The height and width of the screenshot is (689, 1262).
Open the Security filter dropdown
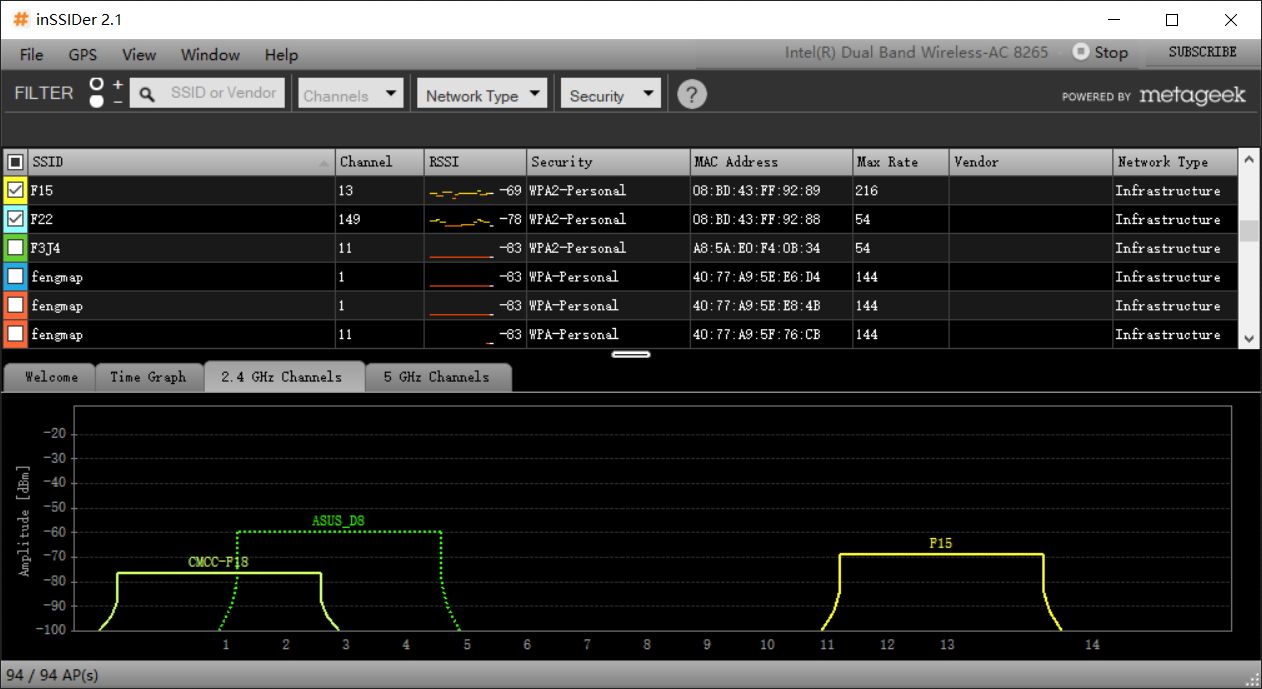[611, 95]
